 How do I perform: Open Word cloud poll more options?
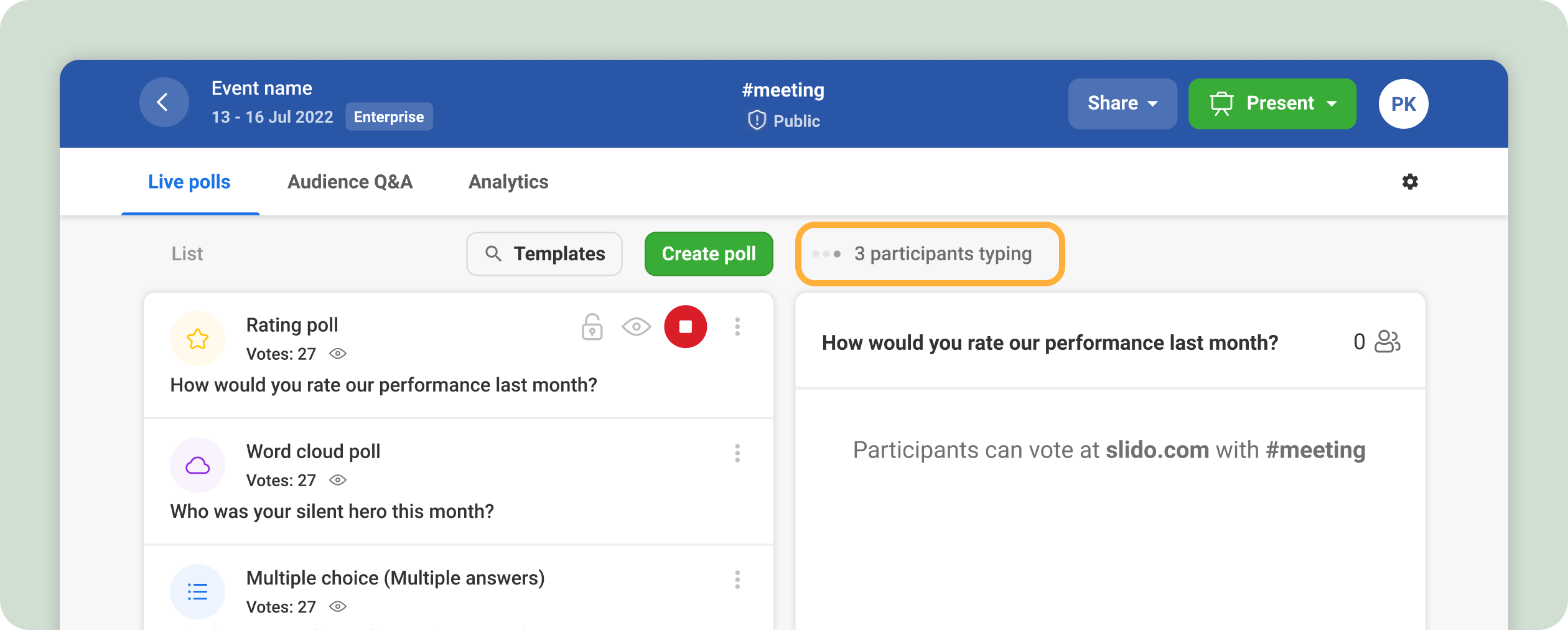[x=737, y=453]
